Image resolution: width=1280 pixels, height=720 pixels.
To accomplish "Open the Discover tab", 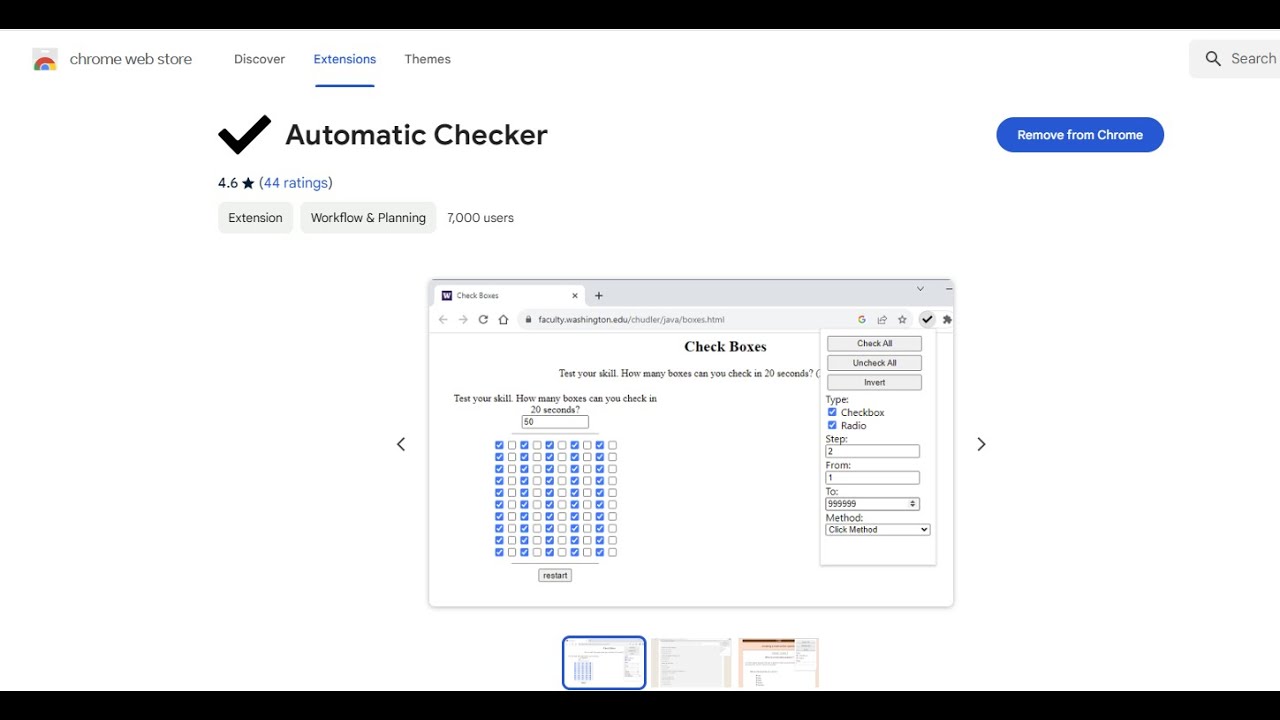I will coord(260,59).
